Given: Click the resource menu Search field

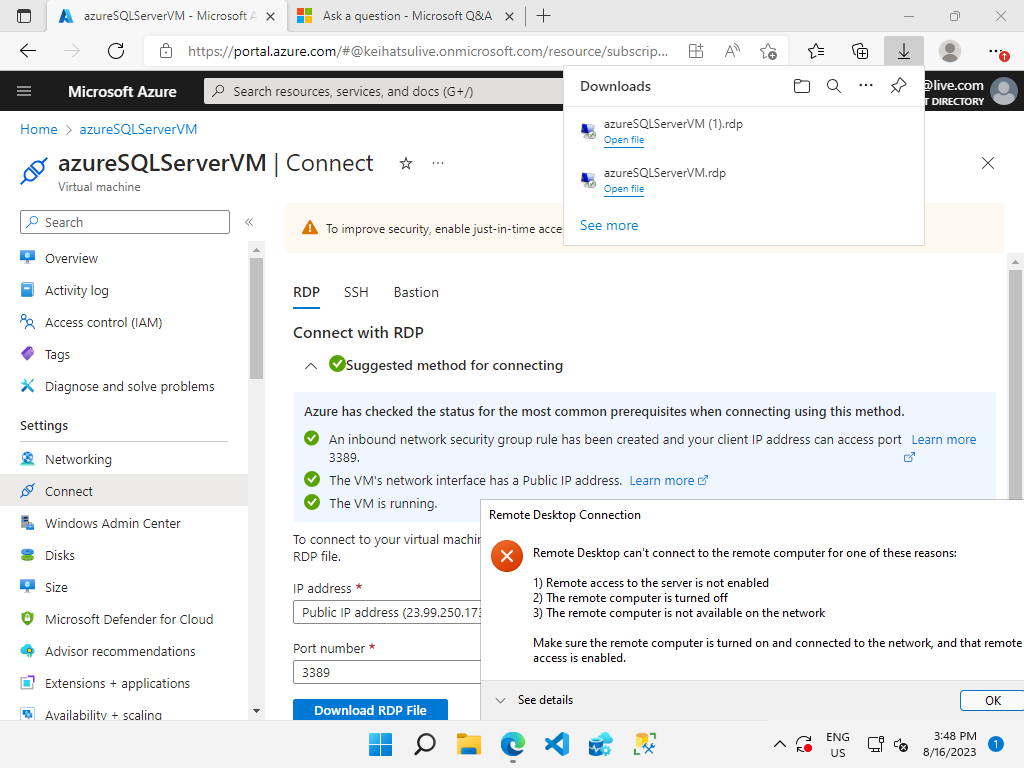Looking at the screenshot, I should tap(125, 222).
